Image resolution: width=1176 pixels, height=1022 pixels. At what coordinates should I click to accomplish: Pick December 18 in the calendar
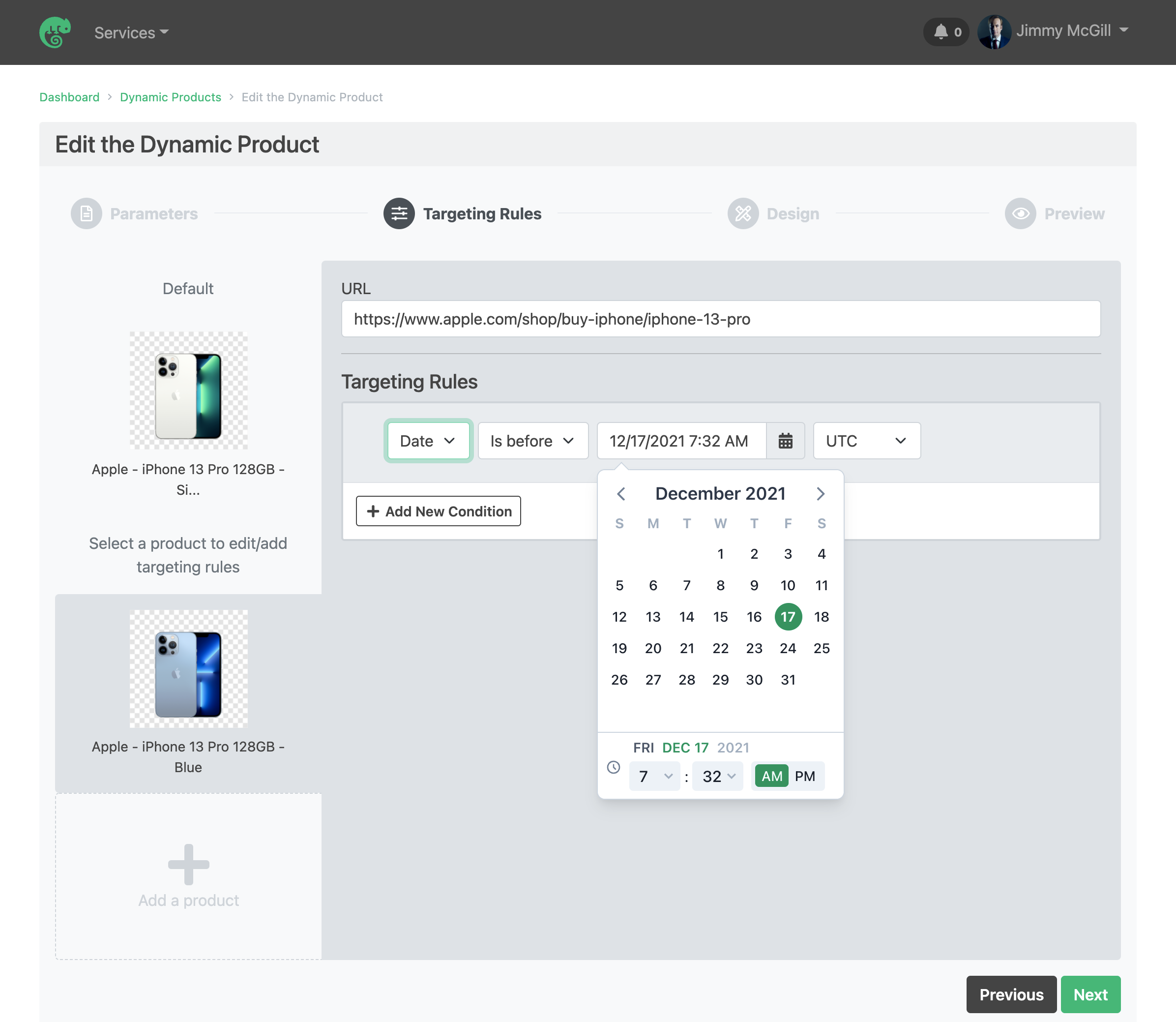point(822,617)
